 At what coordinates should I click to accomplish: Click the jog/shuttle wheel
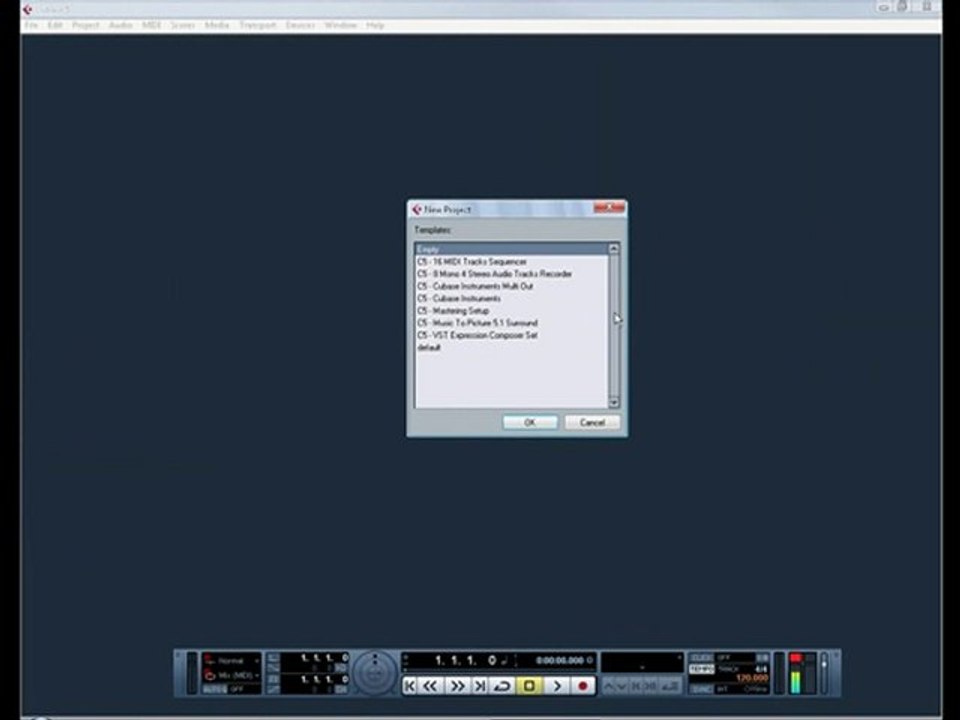(375, 673)
